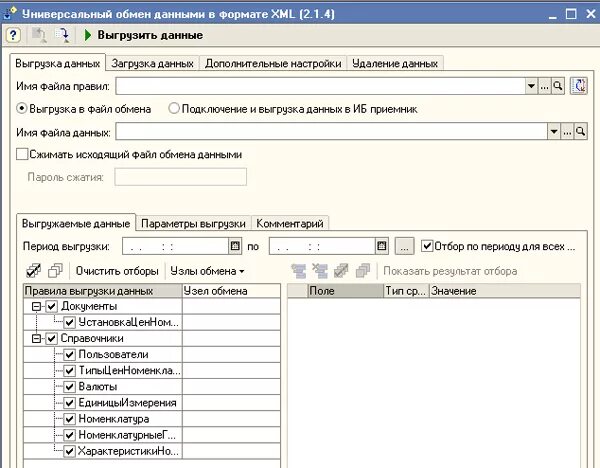This screenshot has width=600, height=468.
Task: Click the save settings toolbar icon
Action: [x=62, y=35]
